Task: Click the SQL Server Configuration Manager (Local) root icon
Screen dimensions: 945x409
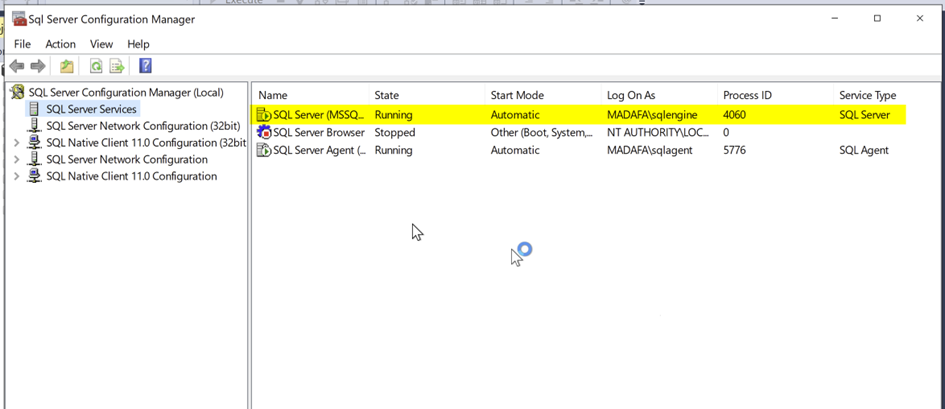Action: point(18,93)
